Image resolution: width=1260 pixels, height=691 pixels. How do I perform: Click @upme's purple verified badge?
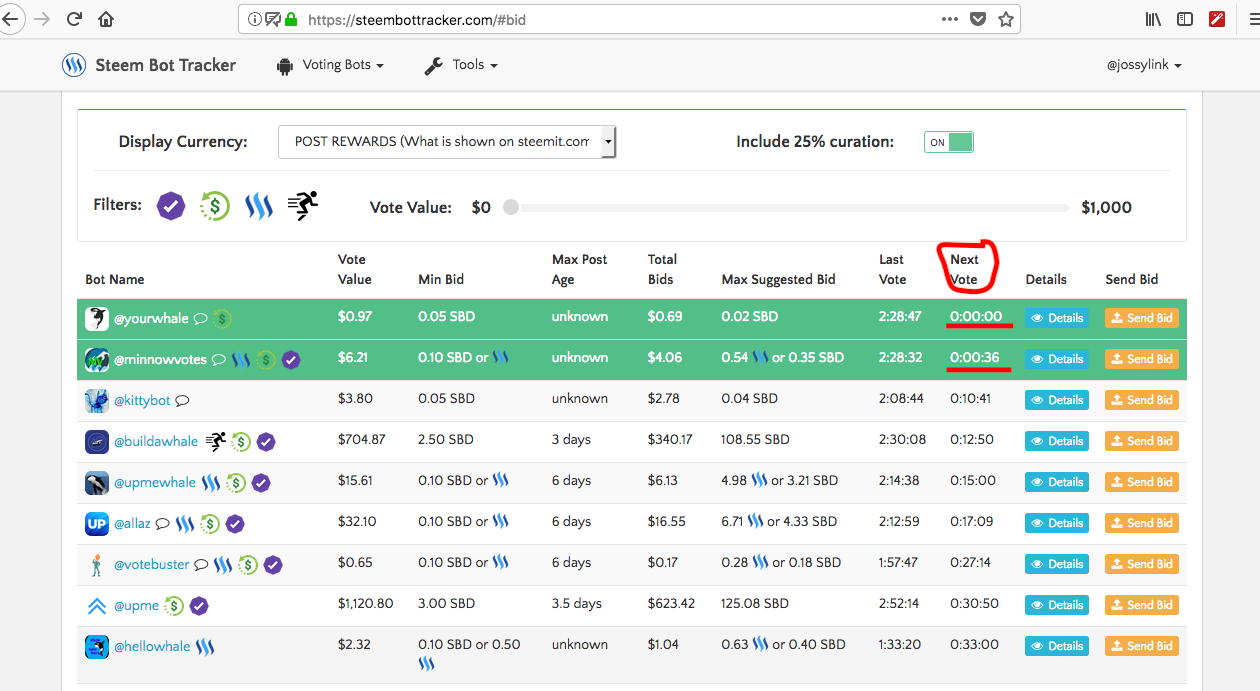[x=199, y=606]
